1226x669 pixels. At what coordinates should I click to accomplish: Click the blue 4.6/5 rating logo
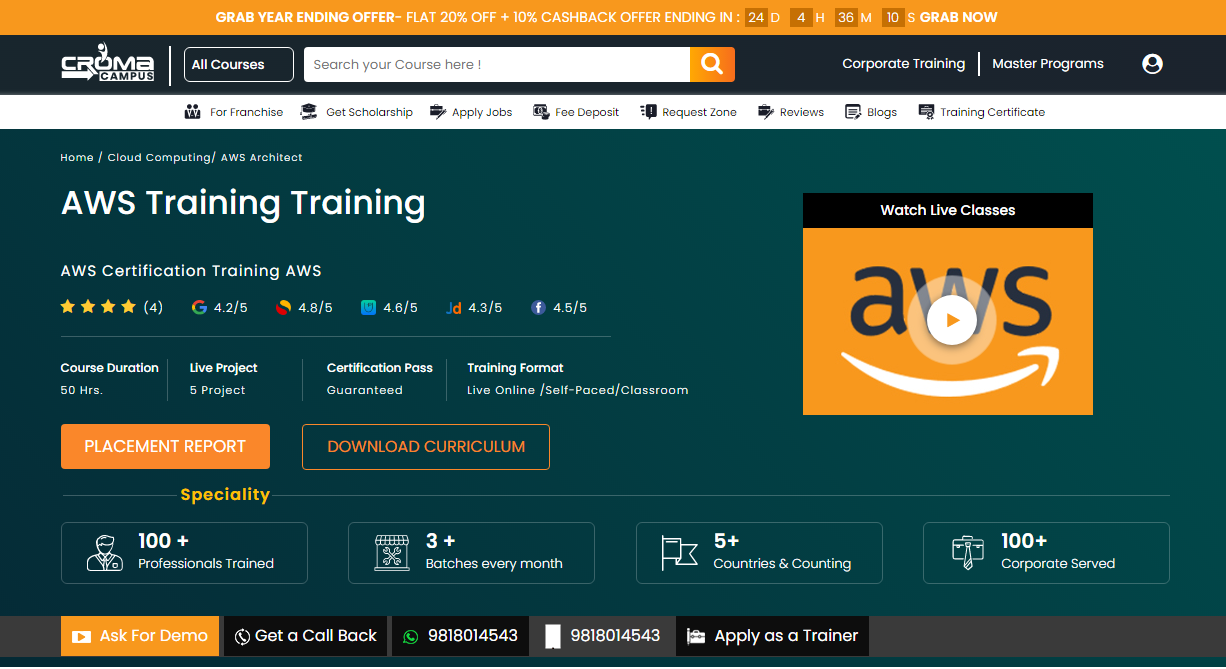pos(368,308)
